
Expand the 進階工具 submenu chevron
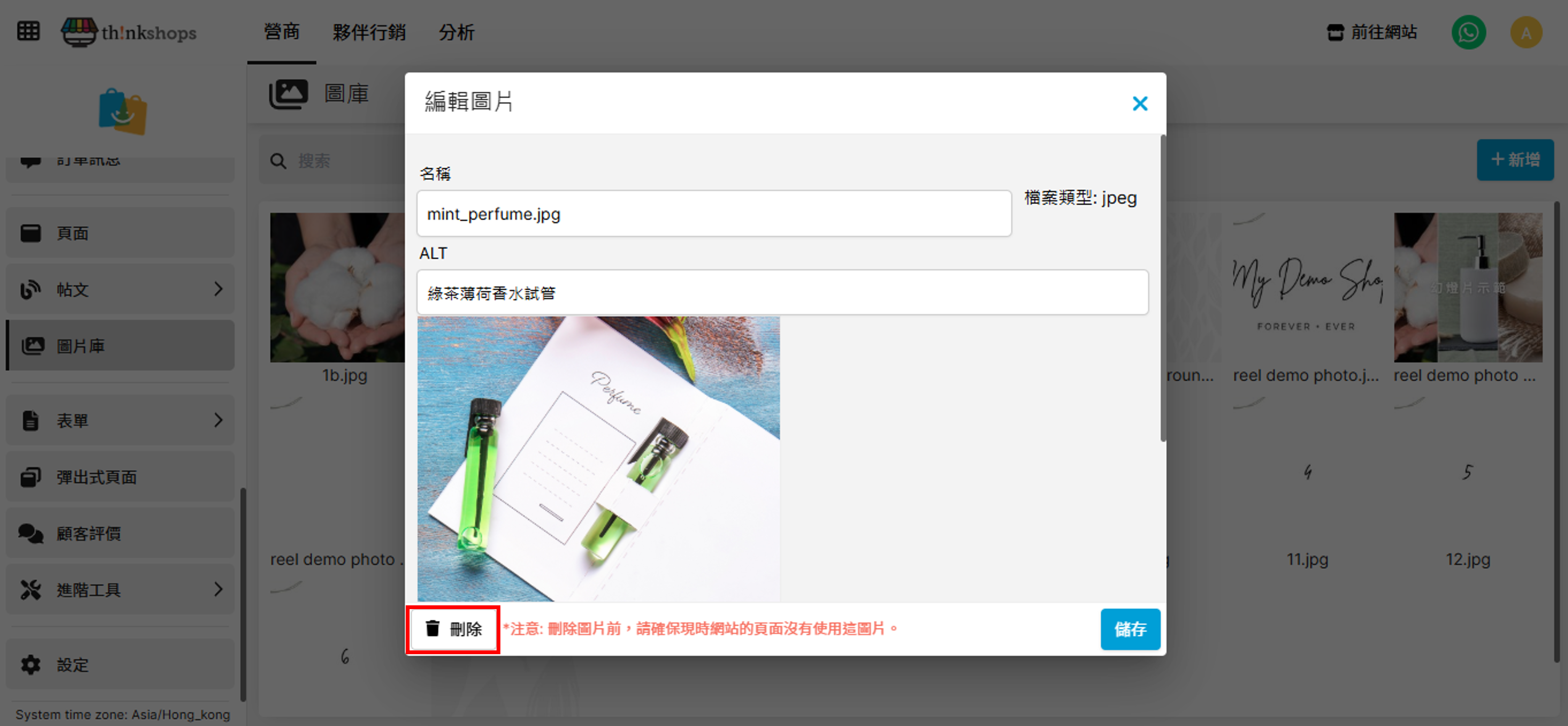coord(219,589)
